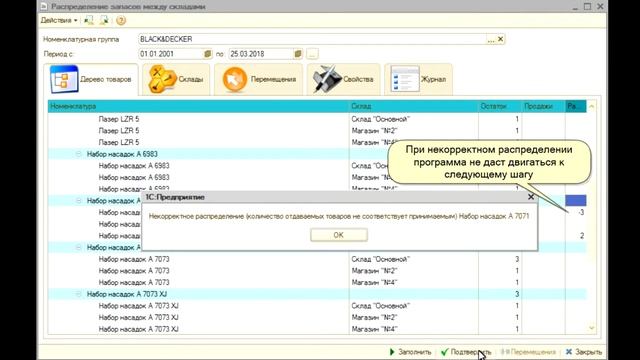Open calendar for the start date
Image resolution: width=640 pixels, height=360 pixels.
coord(208,54)
